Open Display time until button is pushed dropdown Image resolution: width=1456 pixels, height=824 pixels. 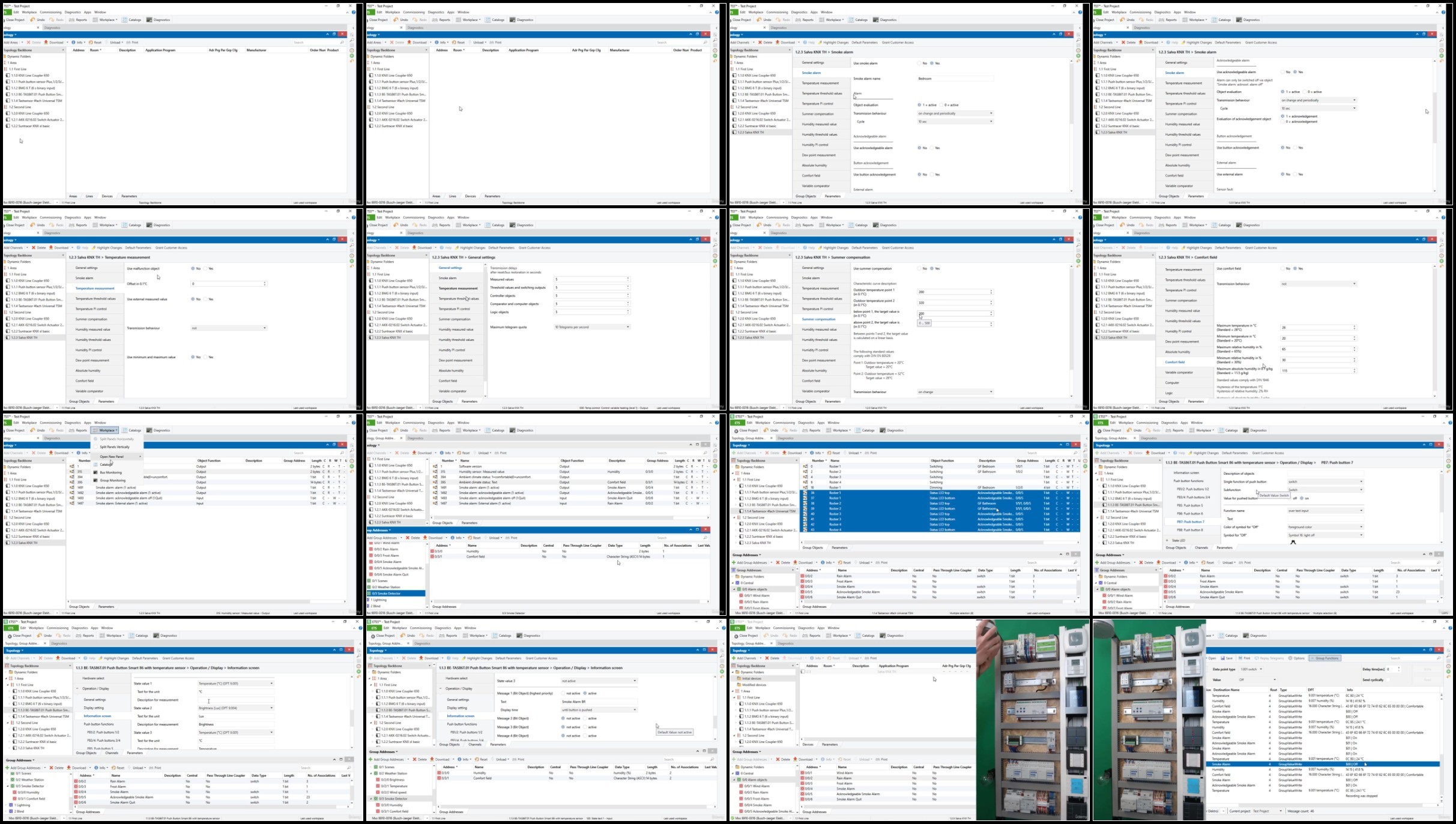point(599,710)
